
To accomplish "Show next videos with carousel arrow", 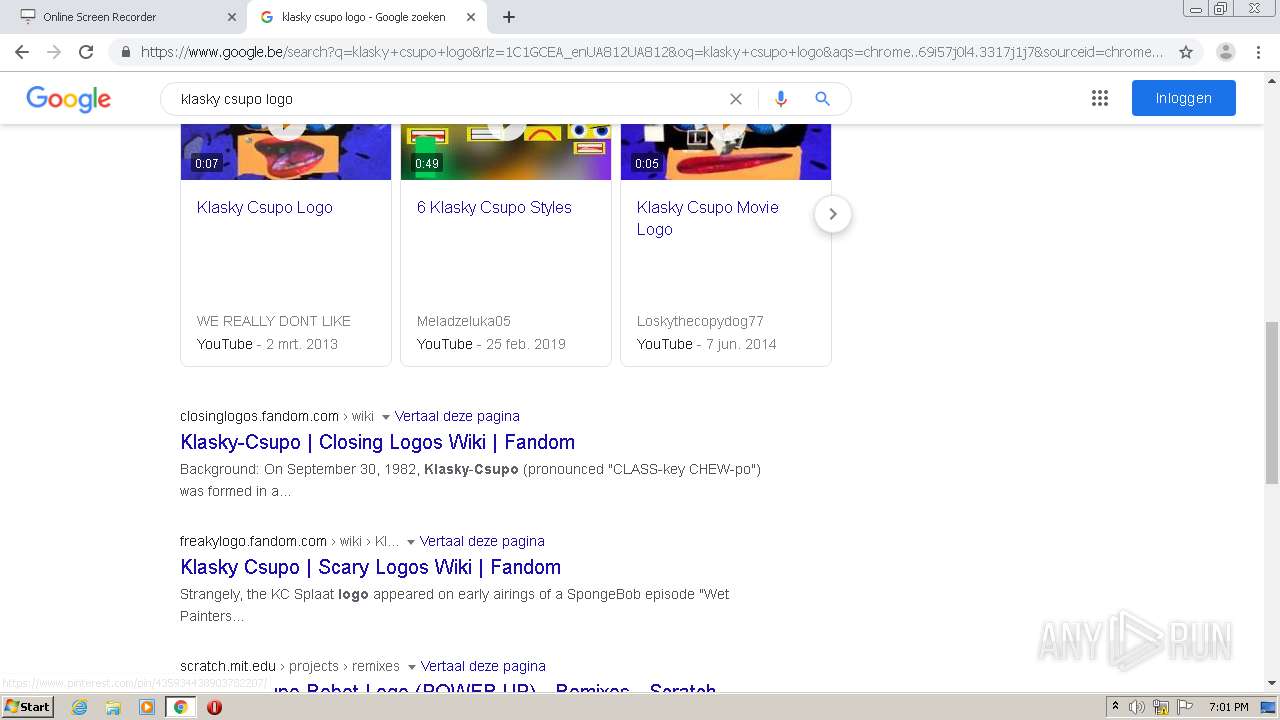I will pyautogui.click(x=833, y=214).
